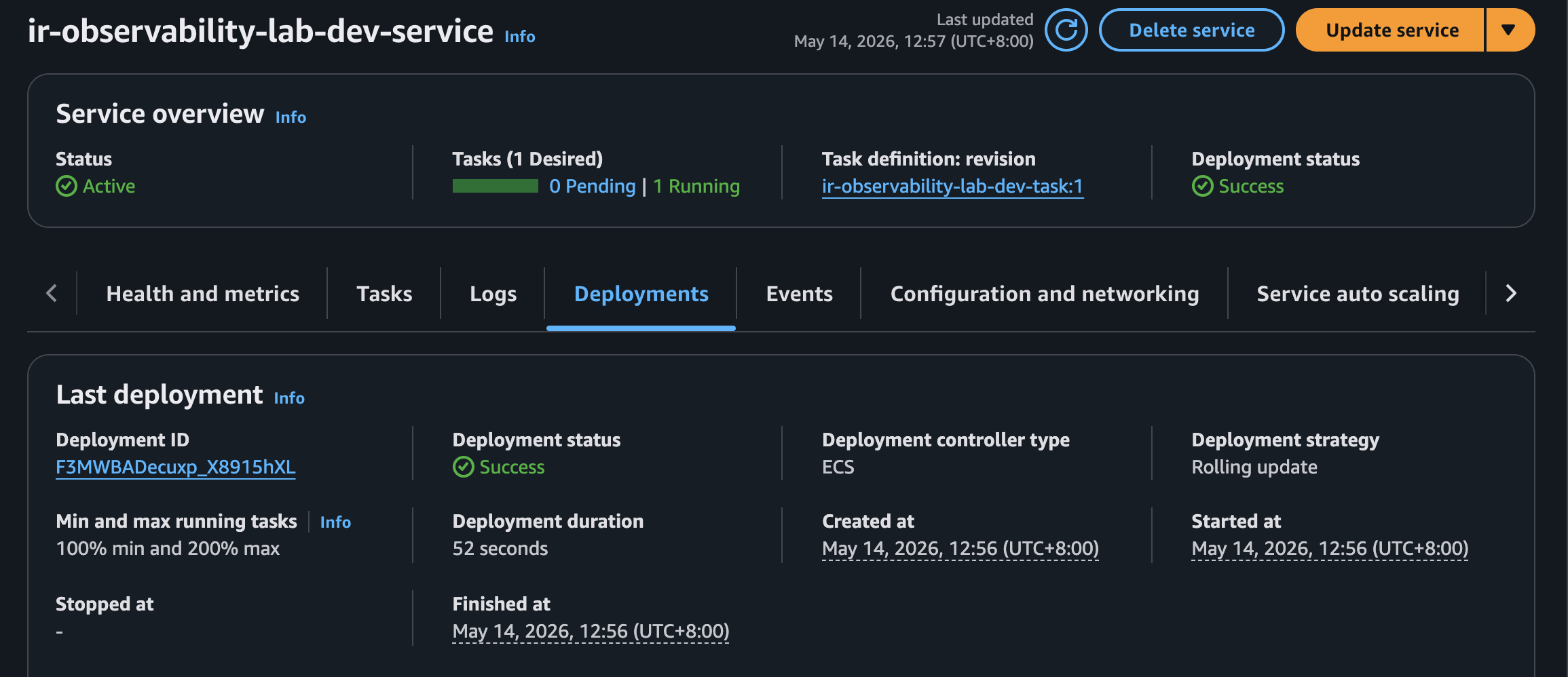Click Success icon in Service overview
1568x677 pixels.
[1202, 186]
